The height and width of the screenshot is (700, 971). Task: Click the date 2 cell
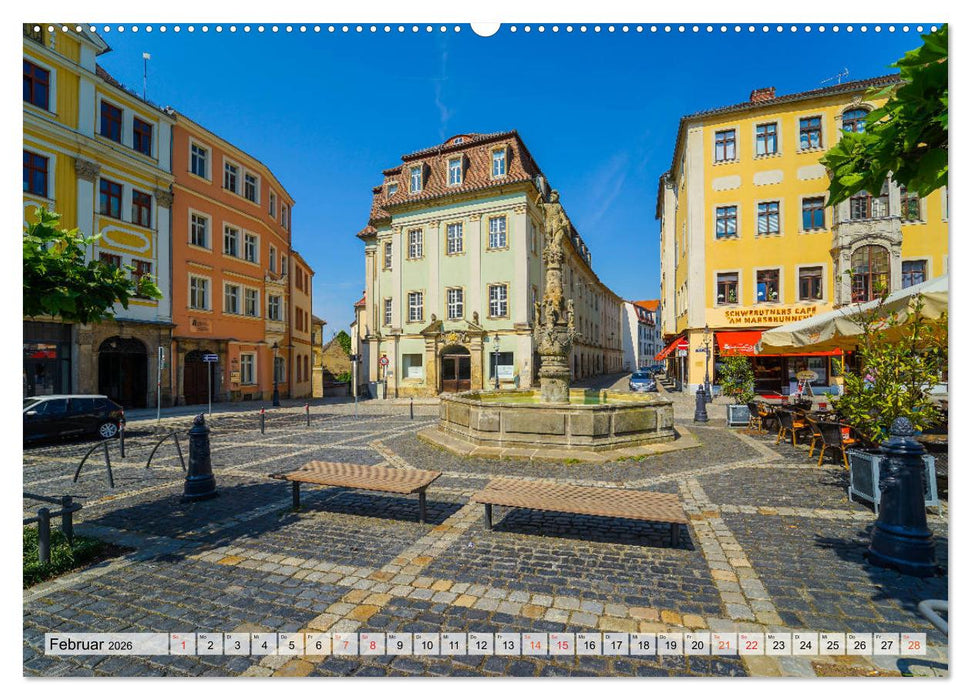[209, 647]
